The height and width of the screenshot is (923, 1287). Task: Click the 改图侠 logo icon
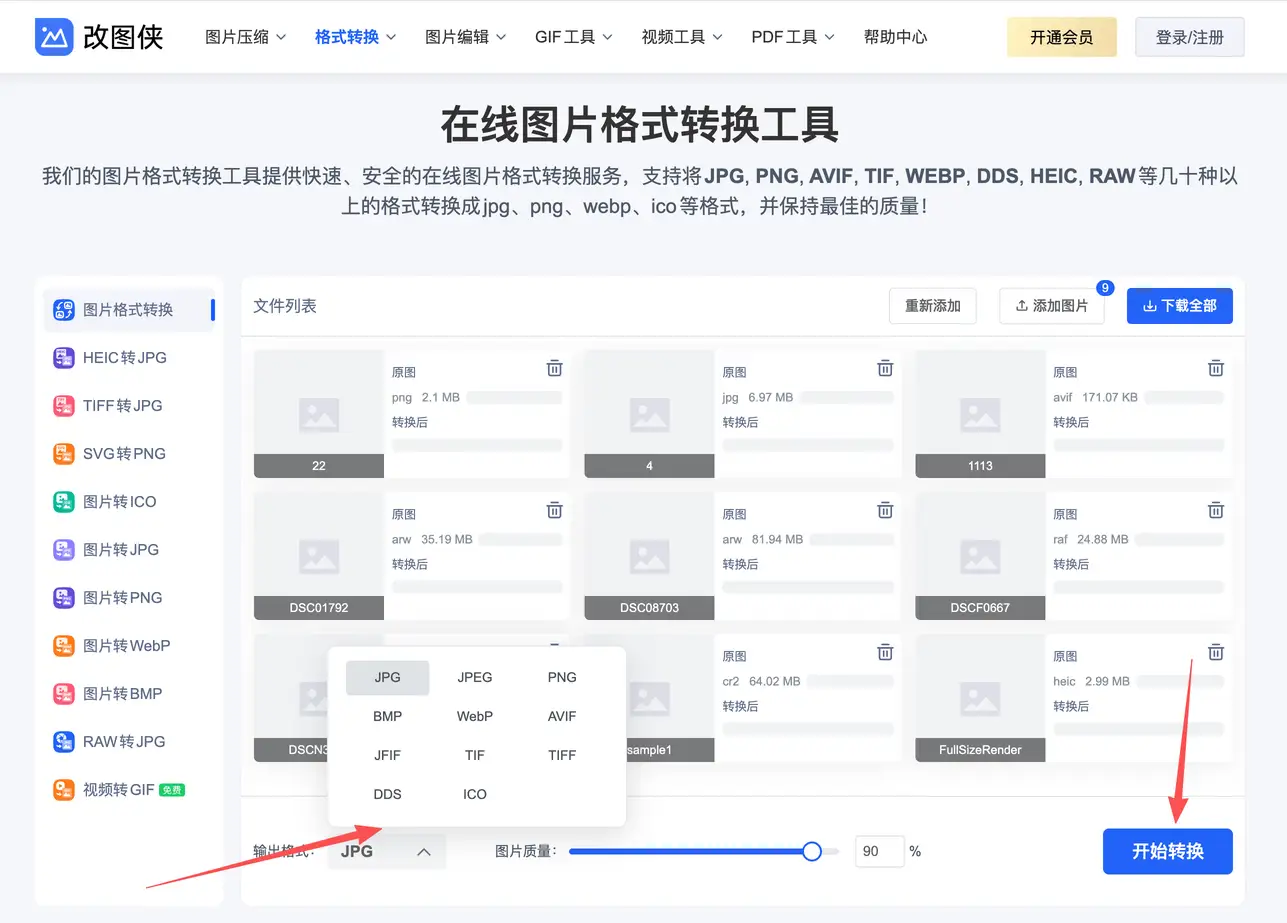pyautogui.click(x=53, y=36)
